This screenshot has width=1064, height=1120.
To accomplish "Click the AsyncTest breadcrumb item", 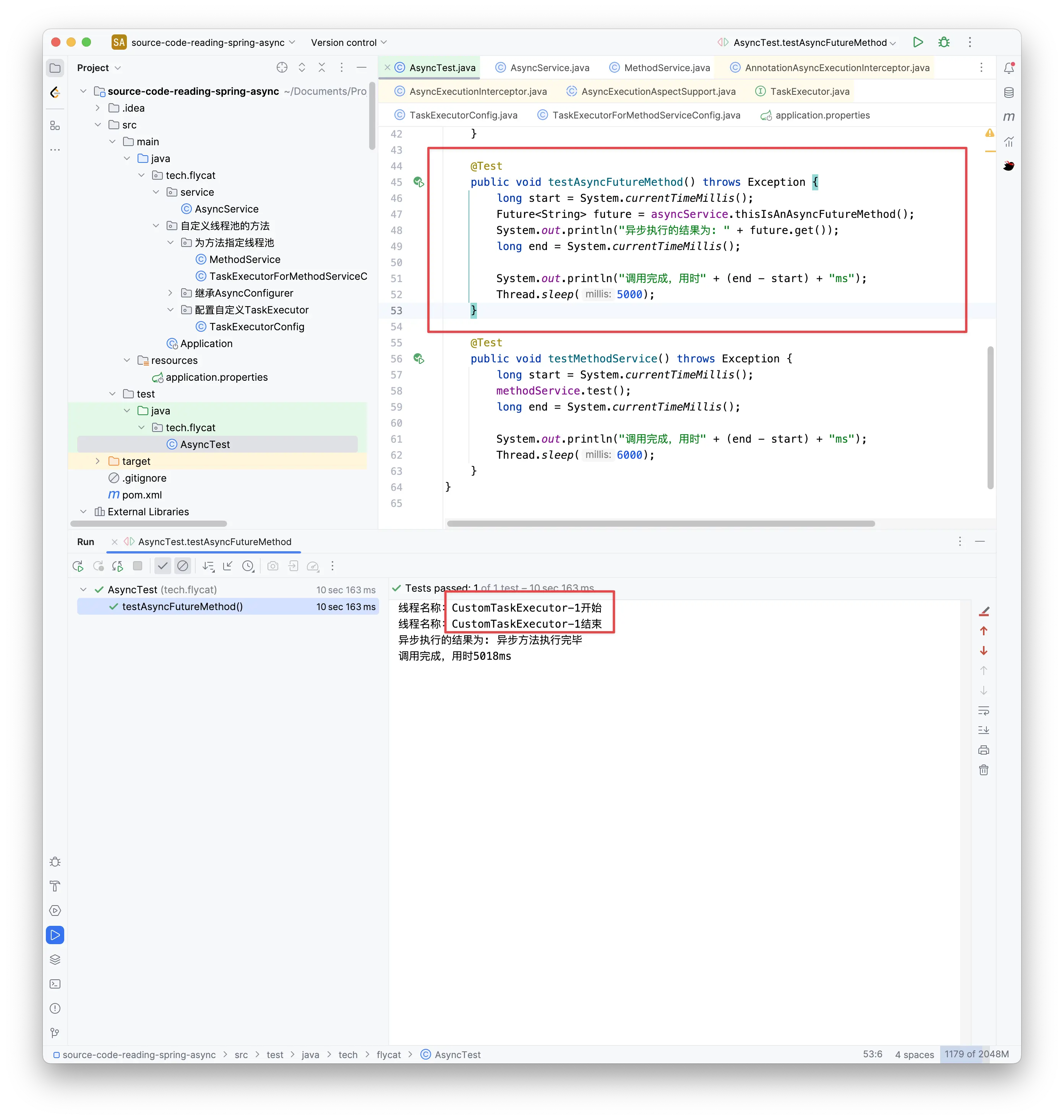I will coord(451,1055).
